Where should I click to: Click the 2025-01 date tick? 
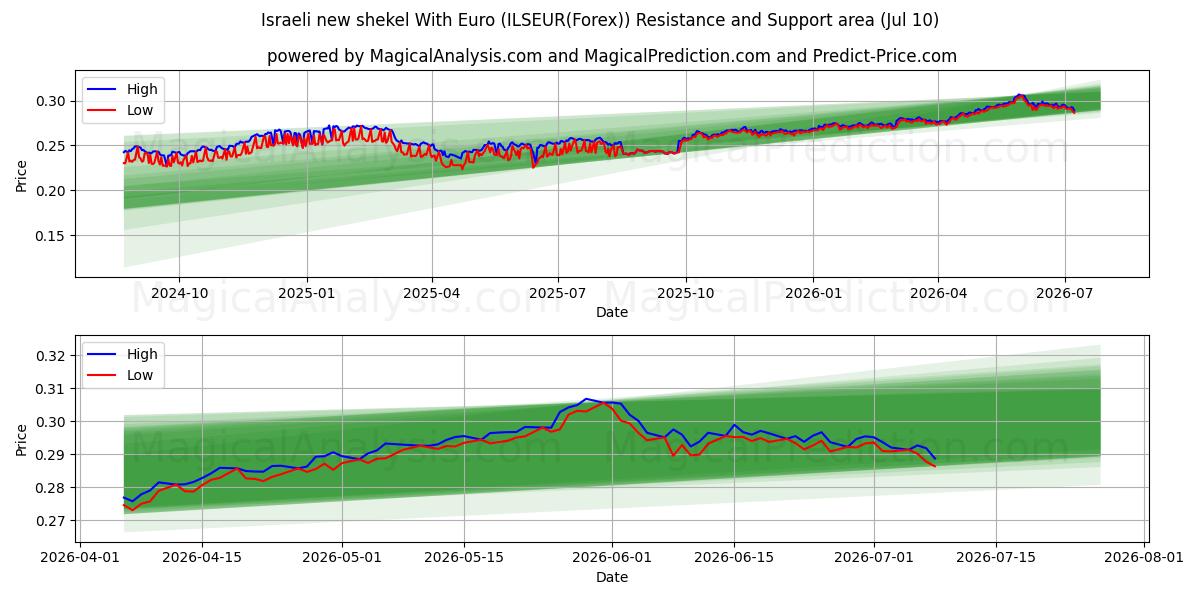click(306, 292)
